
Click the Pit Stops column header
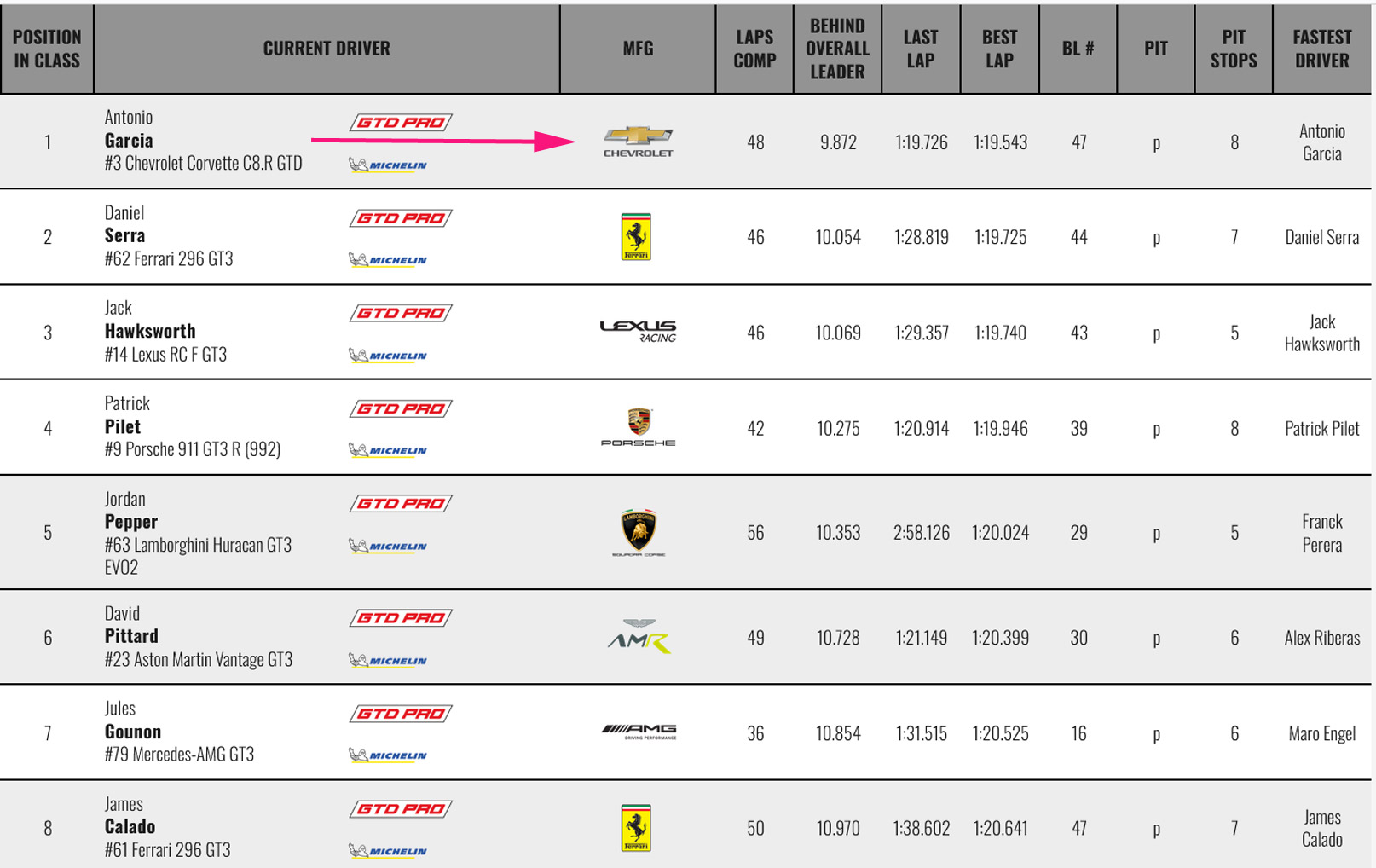[x=1234, y=49]
